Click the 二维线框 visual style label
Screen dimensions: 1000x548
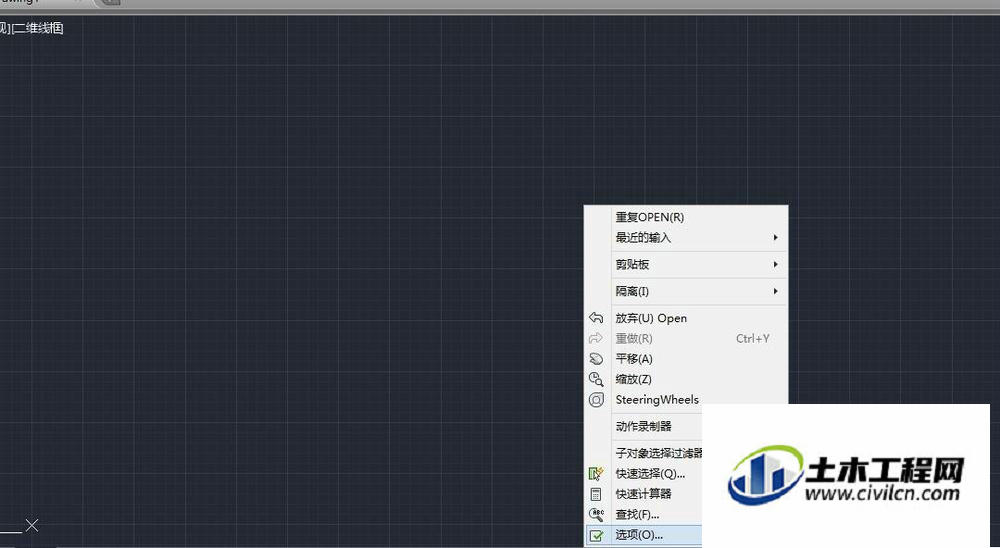[x=39, y=28]
